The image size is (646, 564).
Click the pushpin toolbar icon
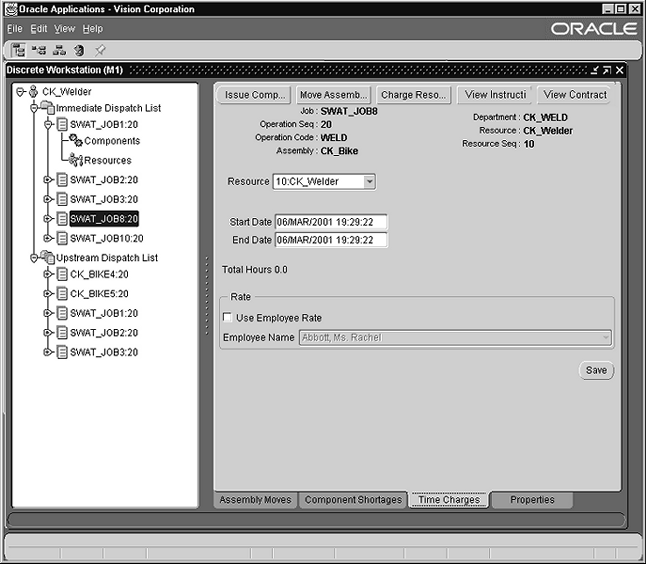[100, 50]
